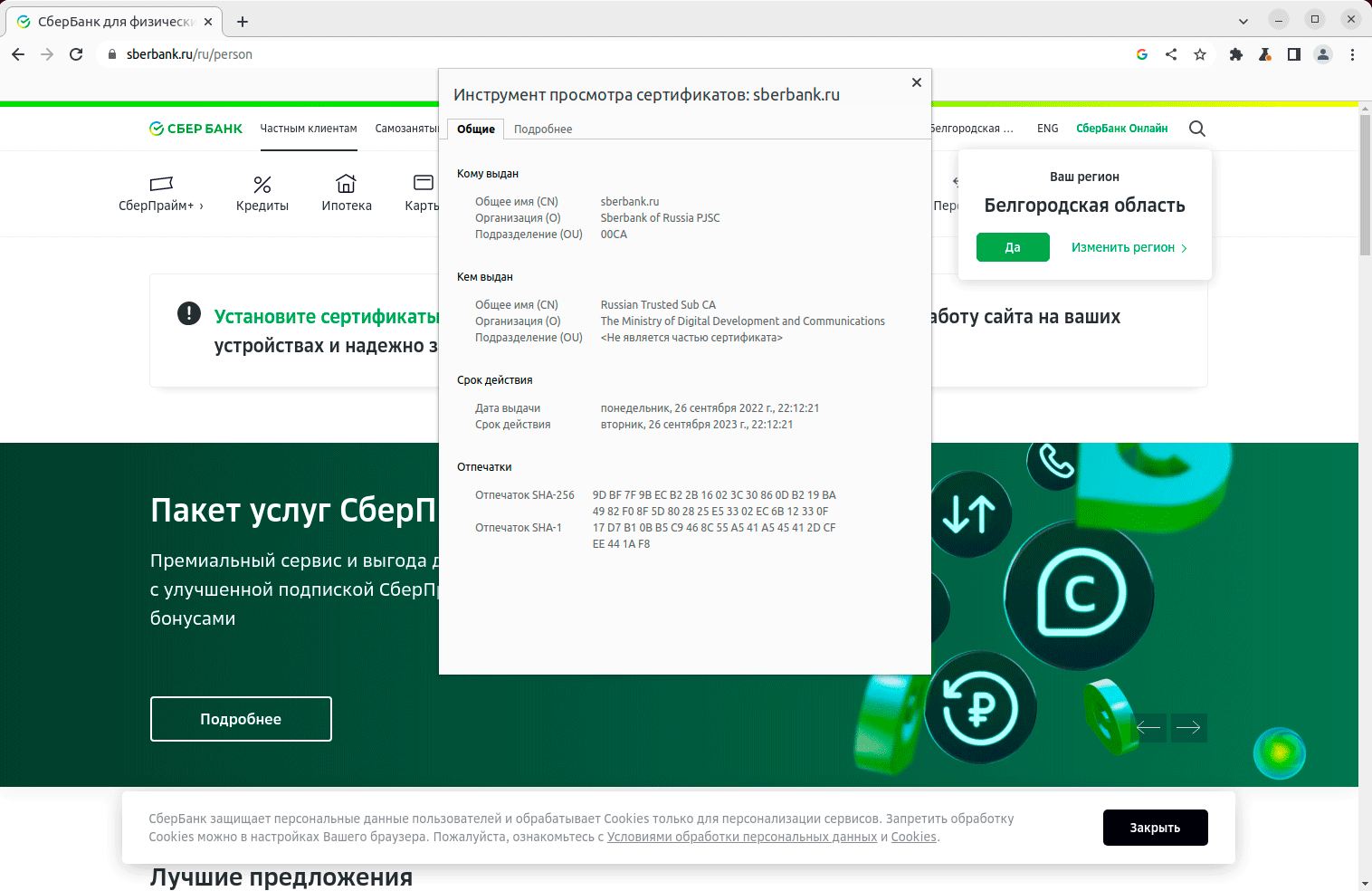Bookmark this page with the star icon
The width and height of the screenshot is (1372, 891).
click(1200, 54)
